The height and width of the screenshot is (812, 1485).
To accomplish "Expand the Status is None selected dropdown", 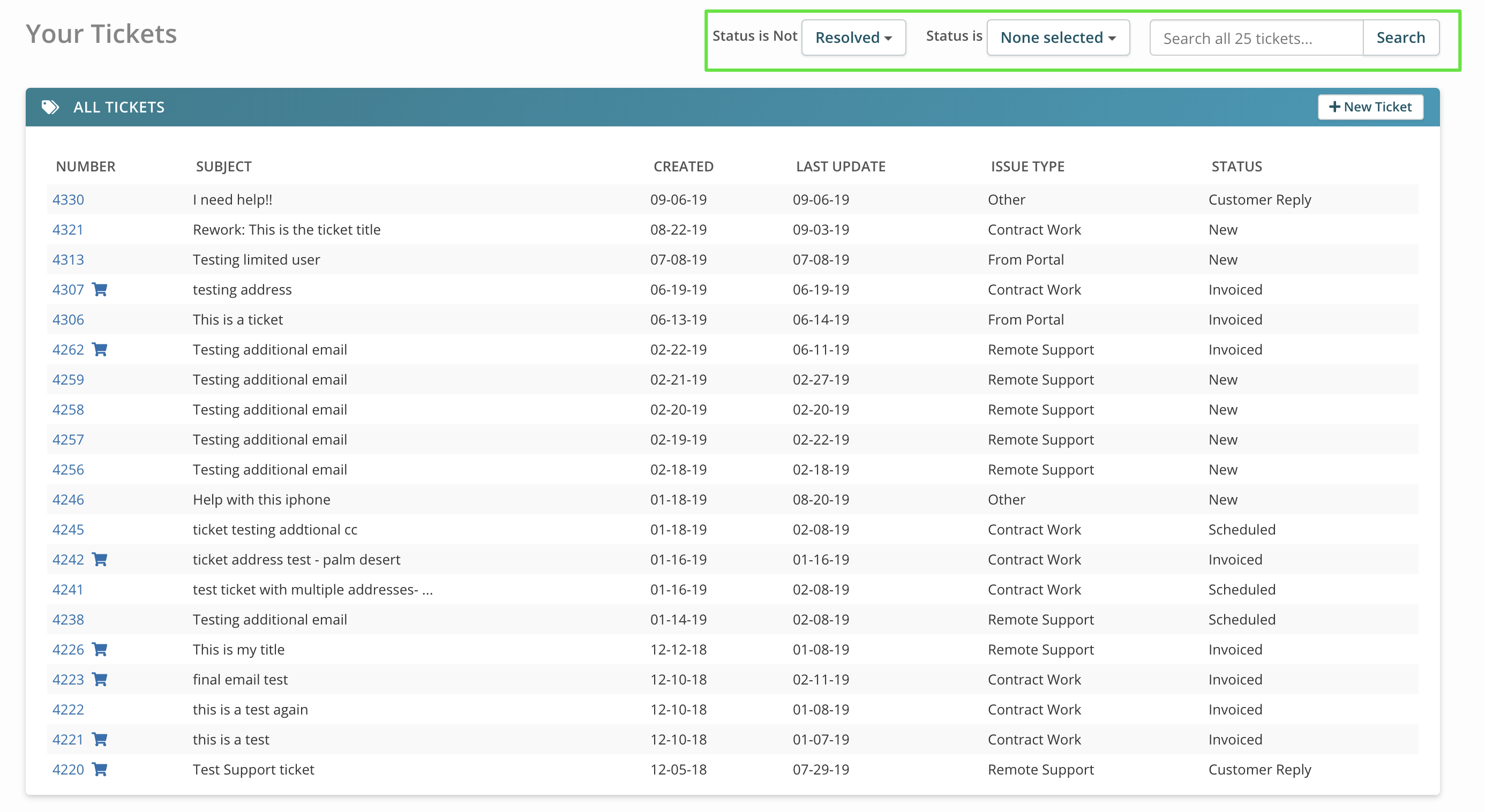I will [x=1057, y=38].
